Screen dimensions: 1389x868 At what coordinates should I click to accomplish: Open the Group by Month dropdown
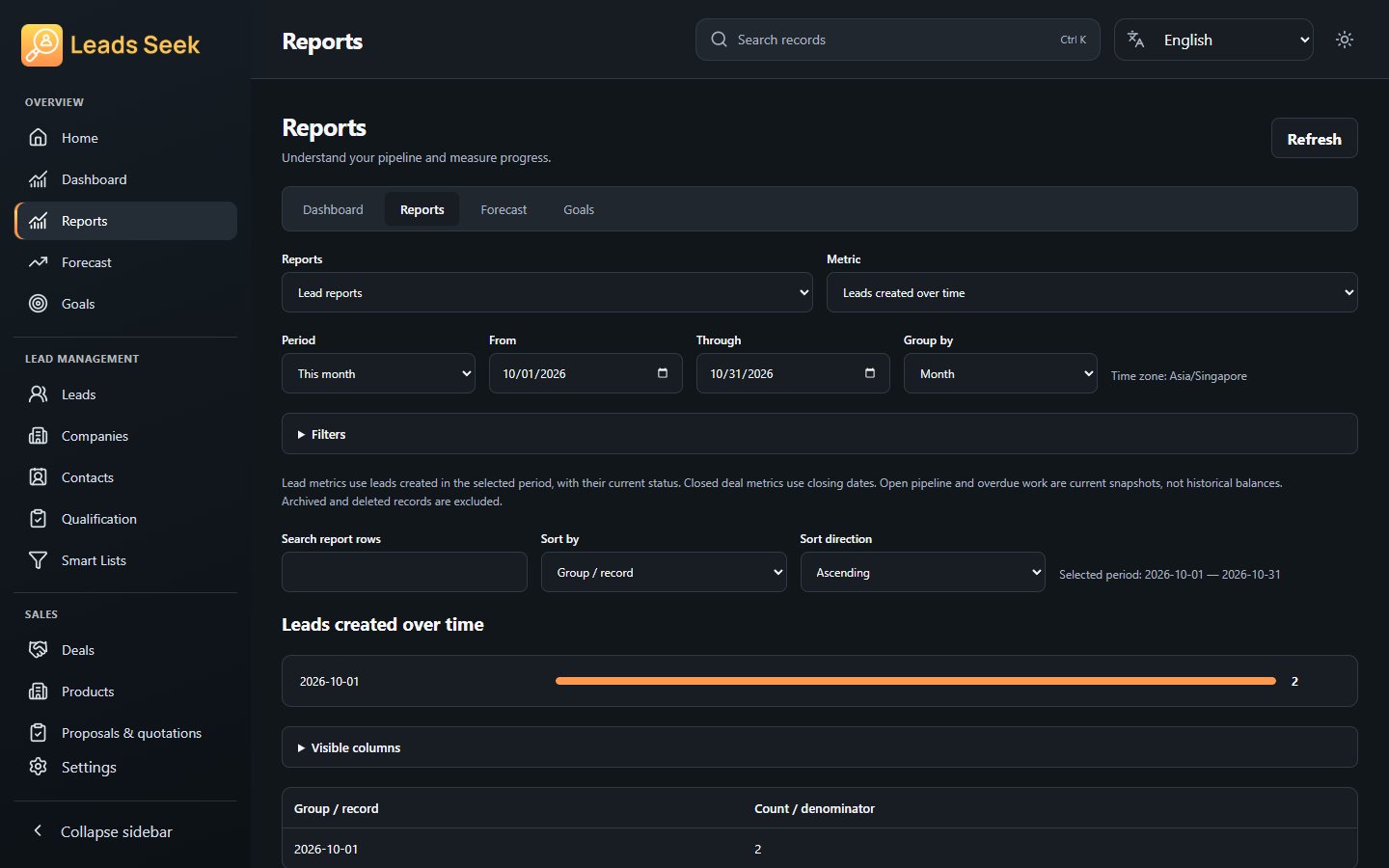point(1000,373)
